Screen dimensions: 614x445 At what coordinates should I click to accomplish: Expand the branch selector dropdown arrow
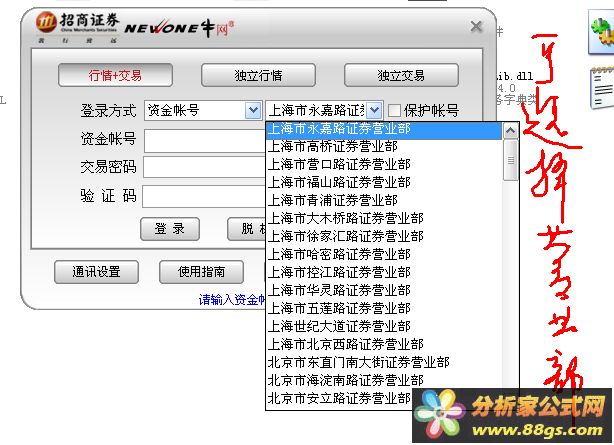pyautogui.click(x=374, y=110)
